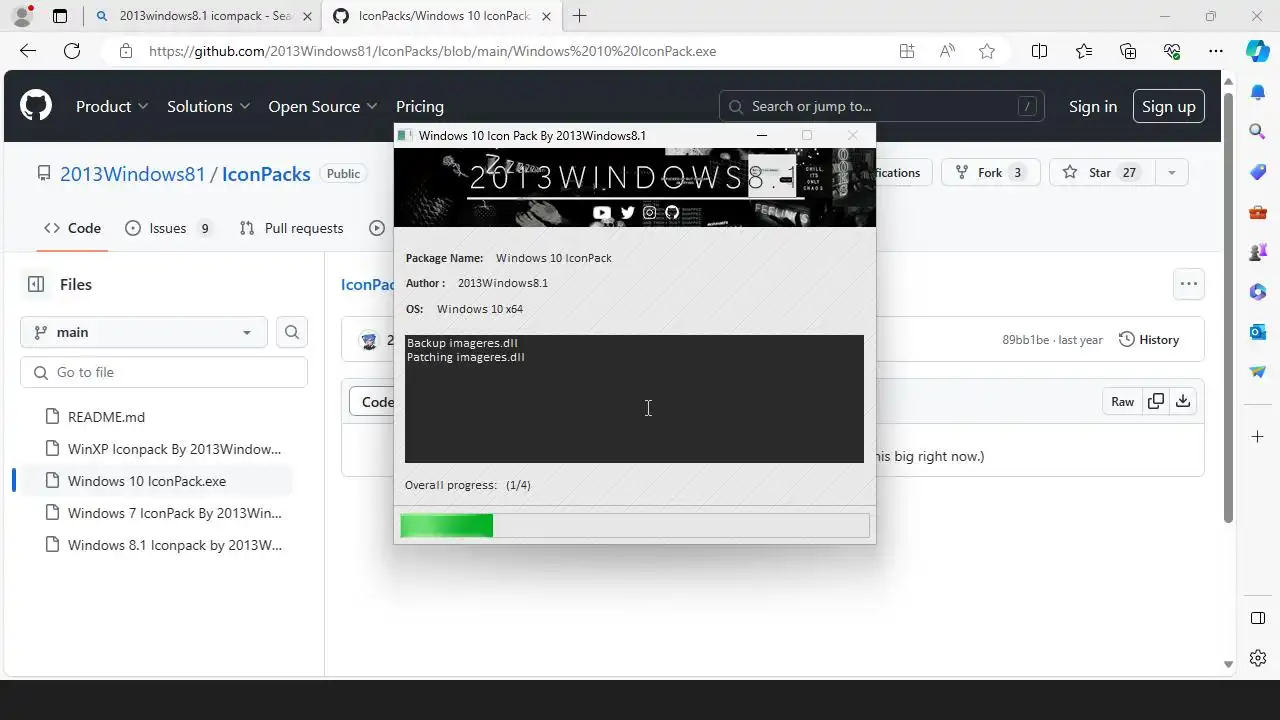
Task: Open Browser essentials icon
Action: [x=1172, y=51]
